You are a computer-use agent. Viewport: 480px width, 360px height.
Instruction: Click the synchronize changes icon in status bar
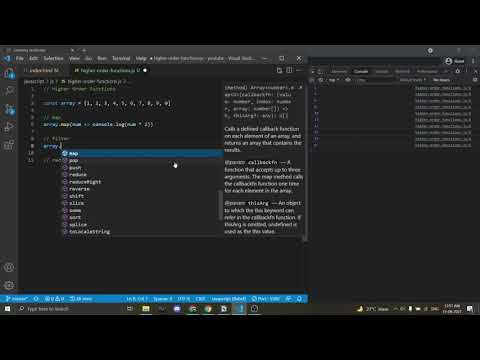click(x=36, y=299)
